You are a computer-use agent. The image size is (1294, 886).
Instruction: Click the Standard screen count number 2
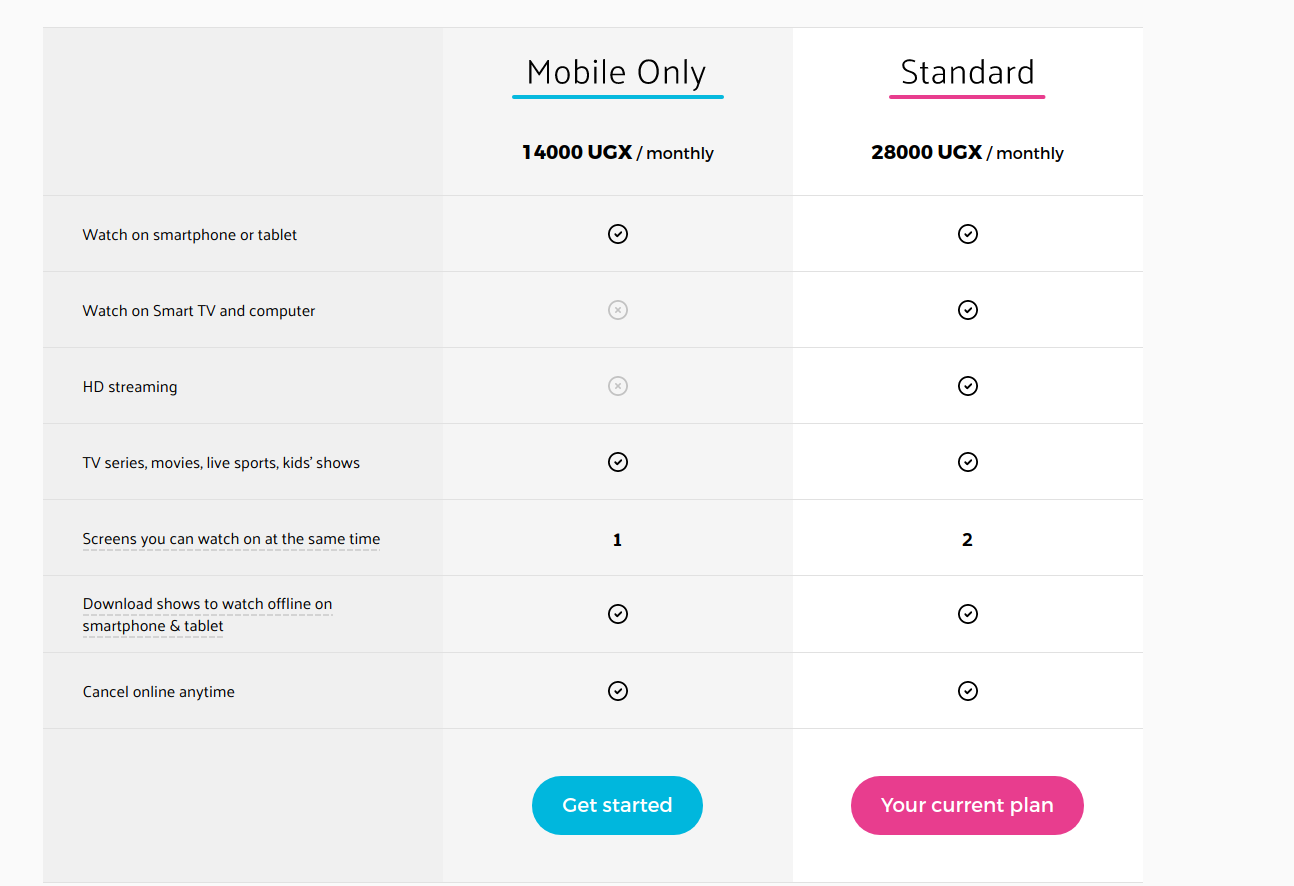[x=967, y=540]
